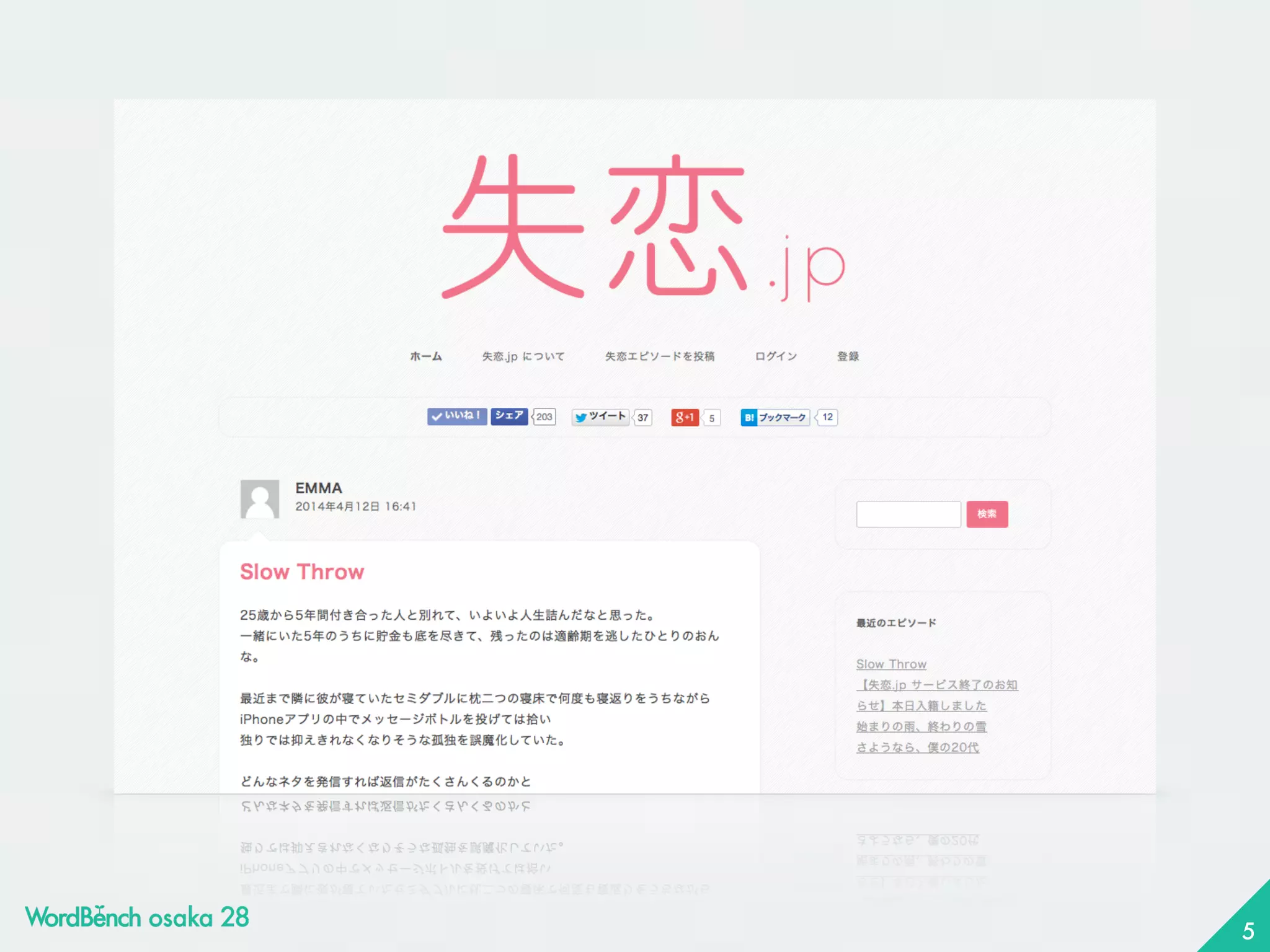Open sidebar link さようなら、僕の20代

click(x=917, y=747)
